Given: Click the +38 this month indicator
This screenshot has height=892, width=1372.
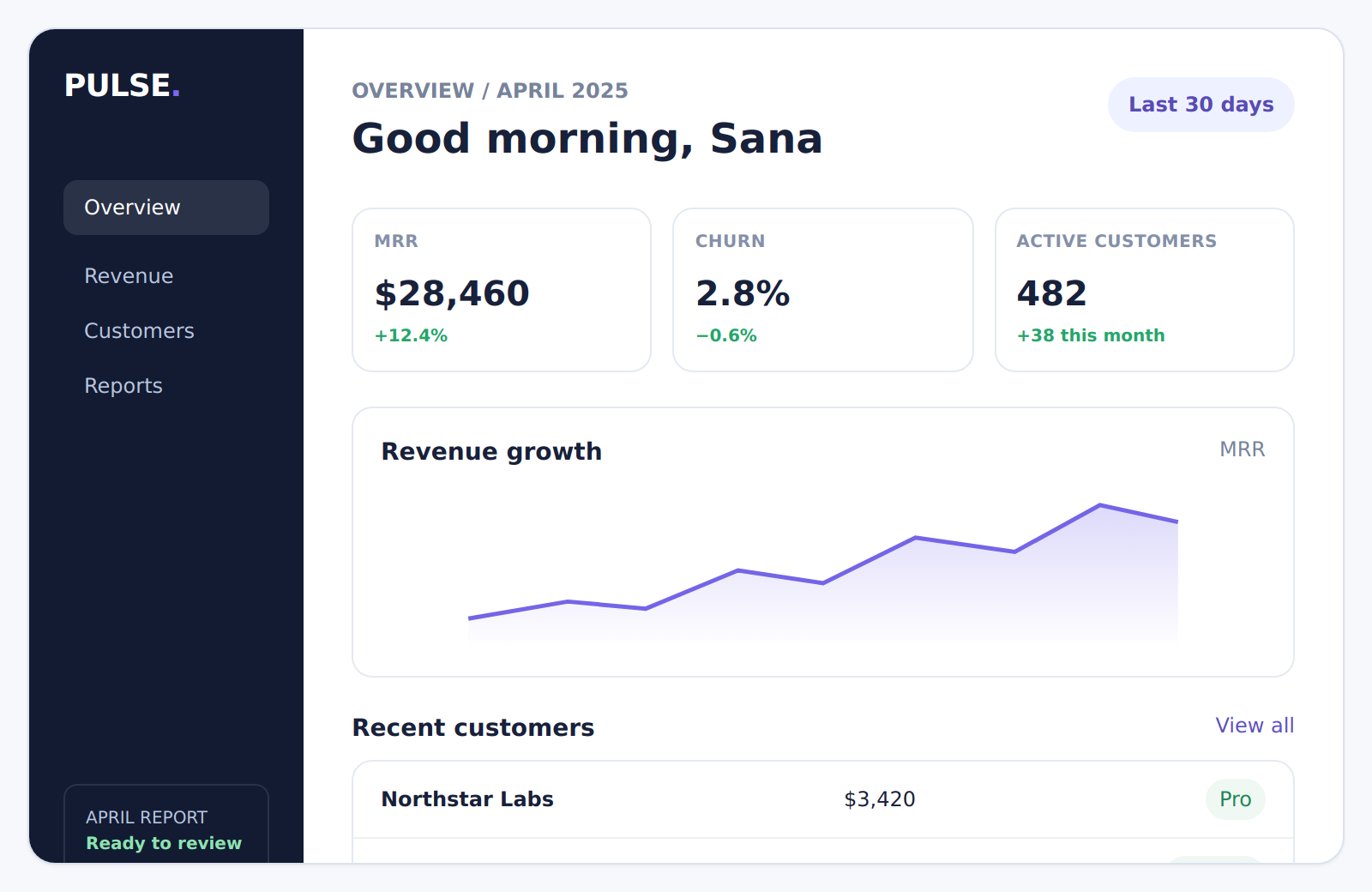Looking at the screenshot, I should [x=1091, y=335].
